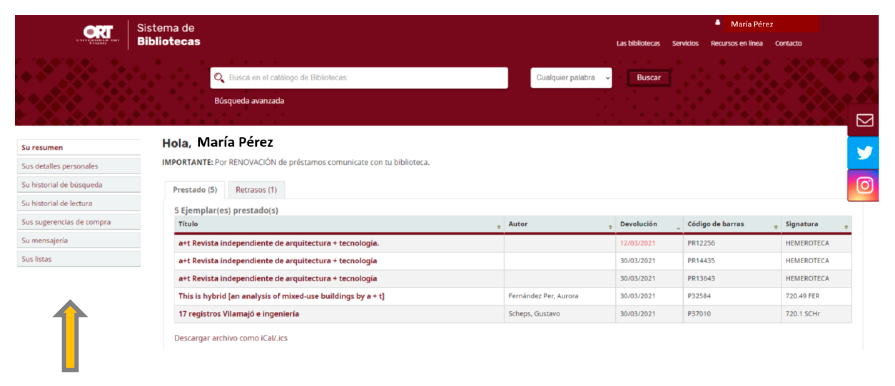Click the ORT university logo
This screenshot has height=386, width=895.
(98, 35)
